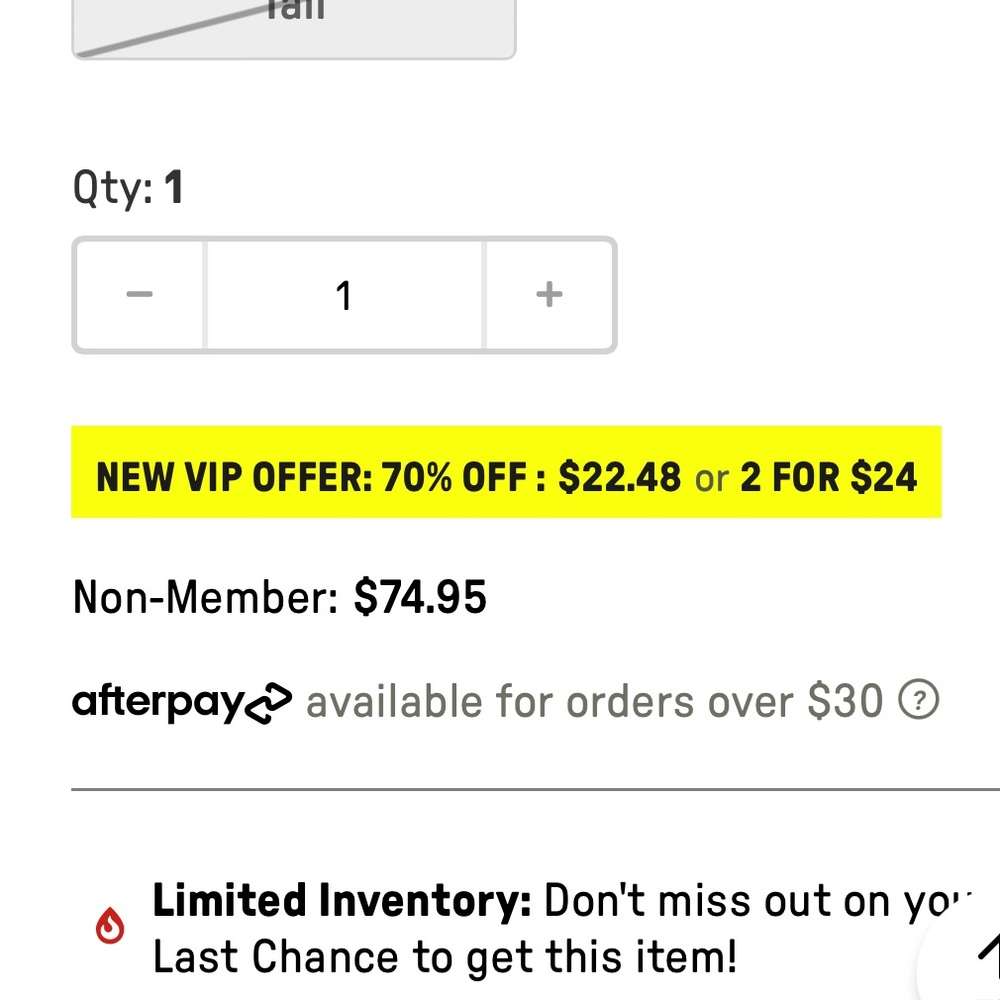Increase quantity with the plus button

[549, 295]
